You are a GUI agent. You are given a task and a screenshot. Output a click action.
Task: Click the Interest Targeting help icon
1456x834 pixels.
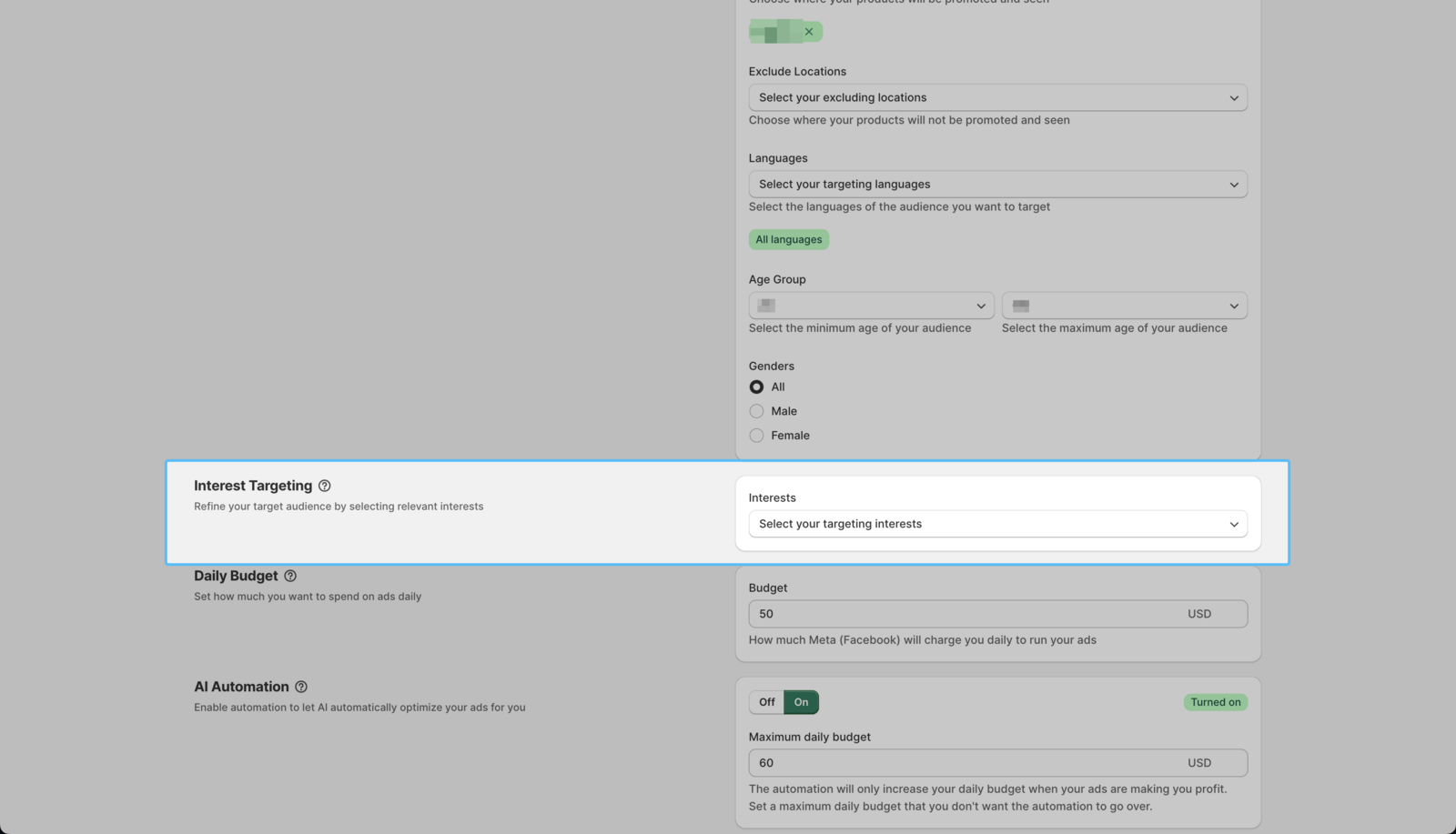click(325, 486)
